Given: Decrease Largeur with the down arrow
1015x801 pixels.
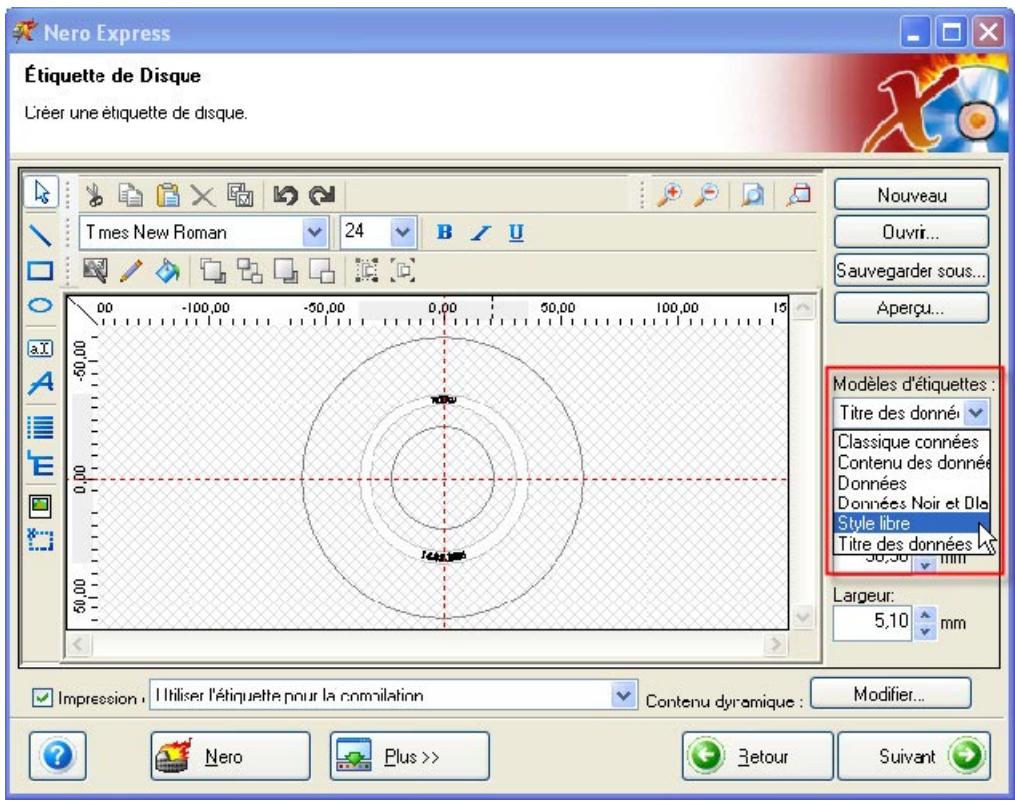Looking at the screenshot, I should (925, 631).
